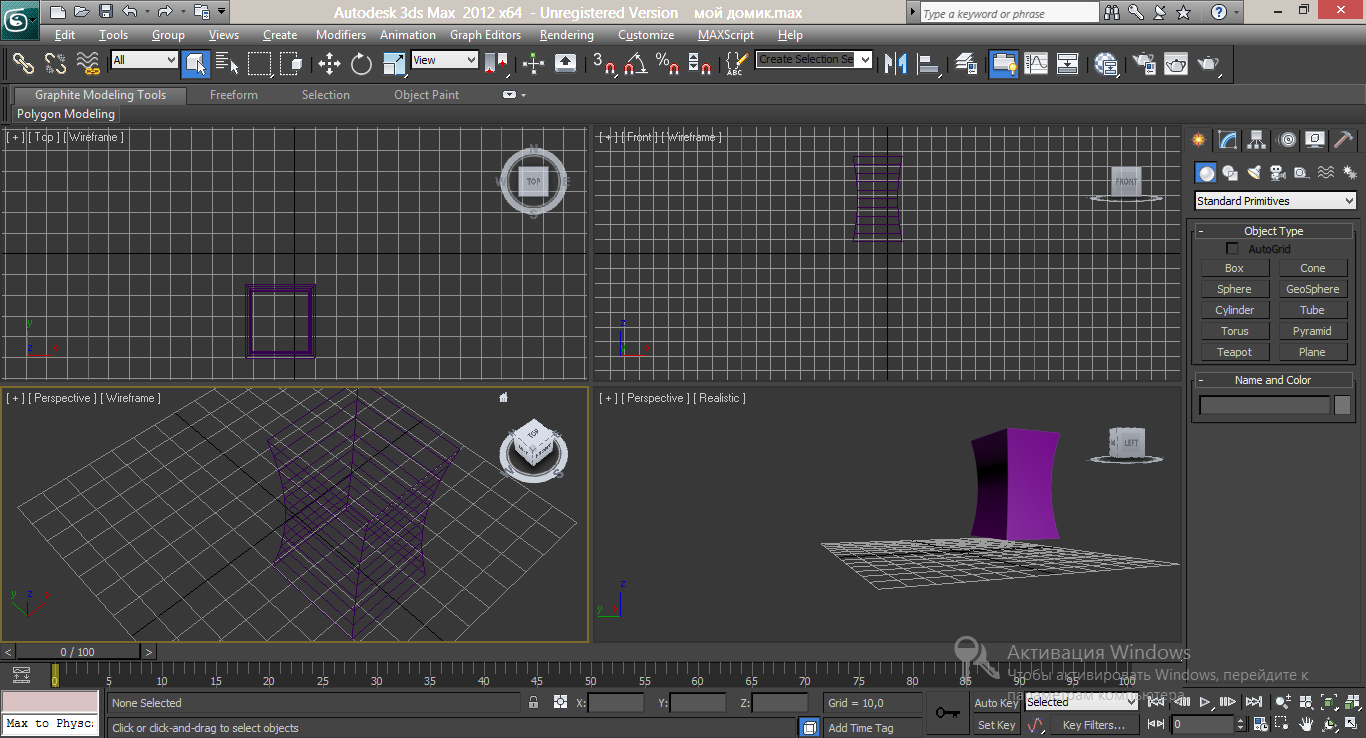Switch to the Object Paint ribbon tab
Screen dimensions: 1366x738
427,95
